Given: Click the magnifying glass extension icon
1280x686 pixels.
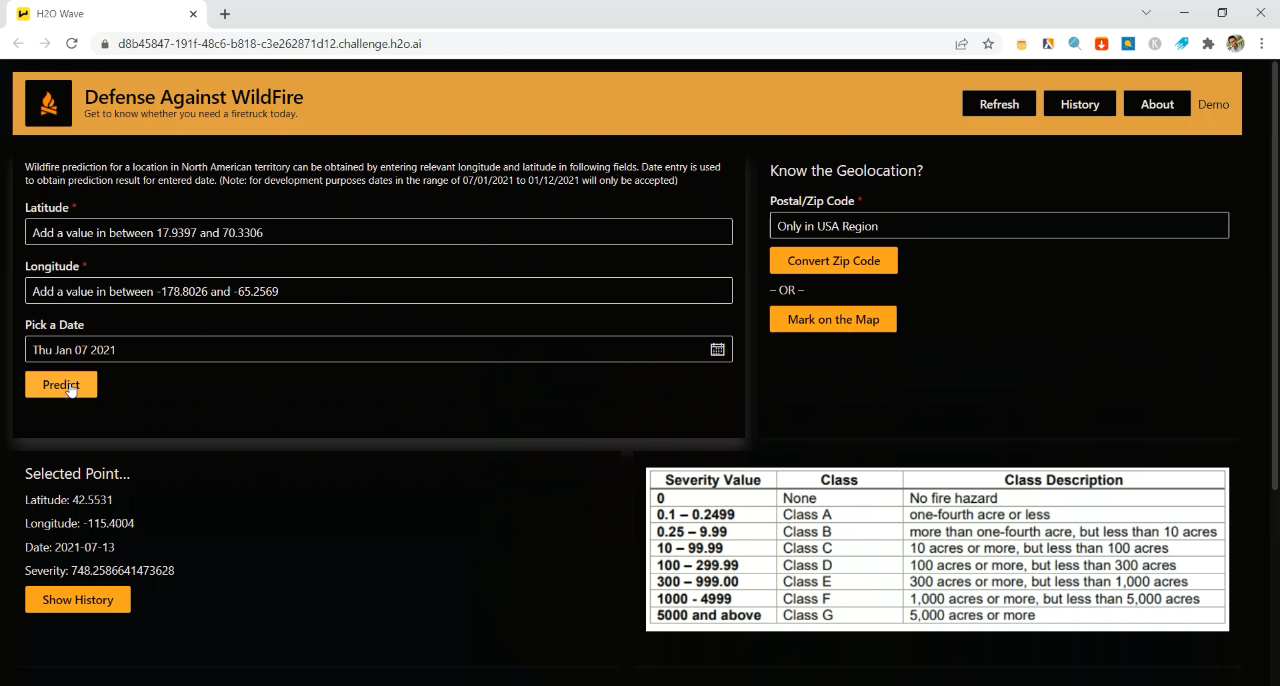Looking at the screenshot, I should click(x=1075, y=44).
